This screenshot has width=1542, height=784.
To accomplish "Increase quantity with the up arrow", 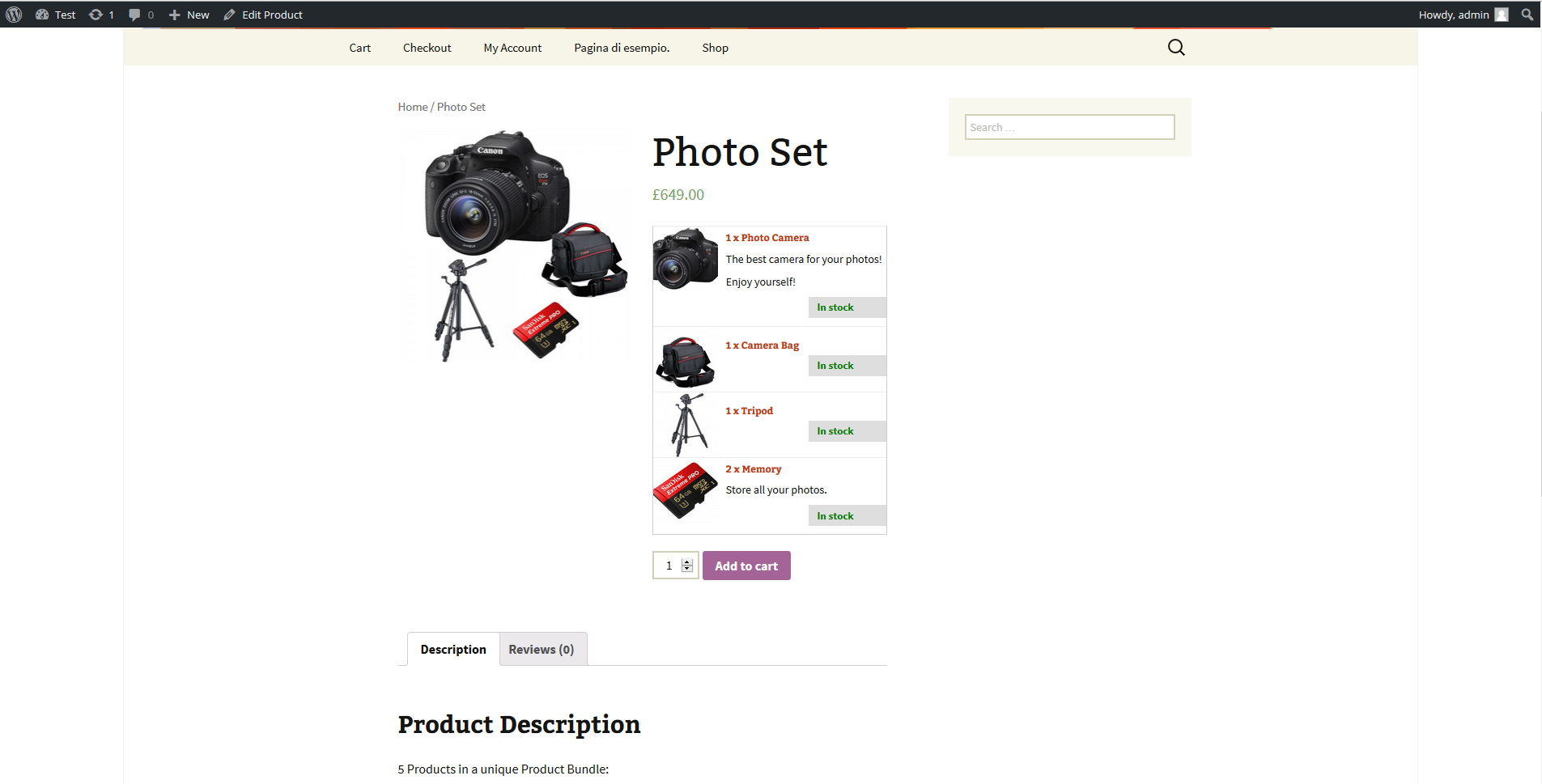I will [687, 562].
